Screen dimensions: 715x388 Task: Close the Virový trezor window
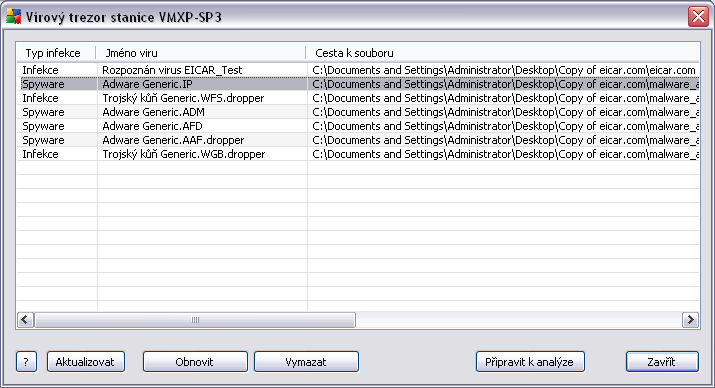[698, 17]
